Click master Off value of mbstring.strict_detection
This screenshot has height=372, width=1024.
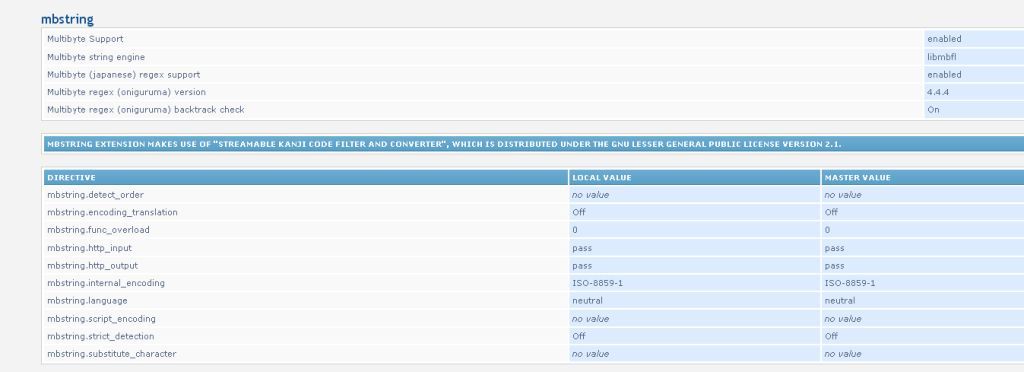pos(831,337)
